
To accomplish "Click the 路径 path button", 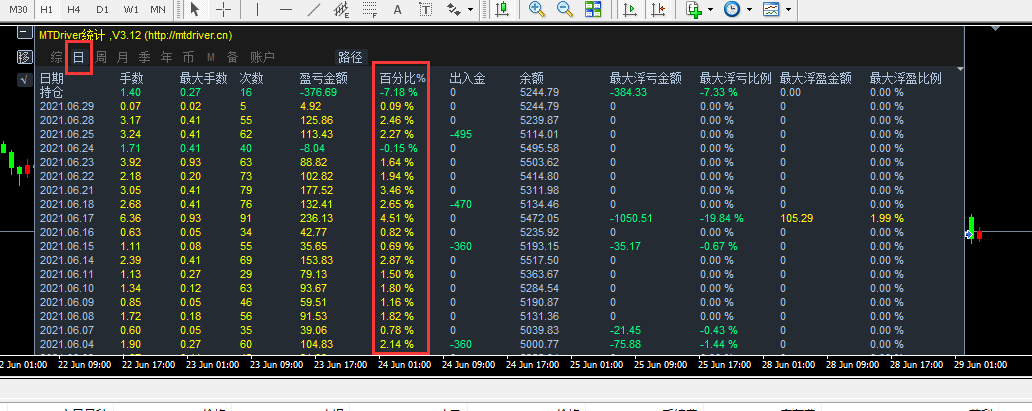I will point(350,57).
